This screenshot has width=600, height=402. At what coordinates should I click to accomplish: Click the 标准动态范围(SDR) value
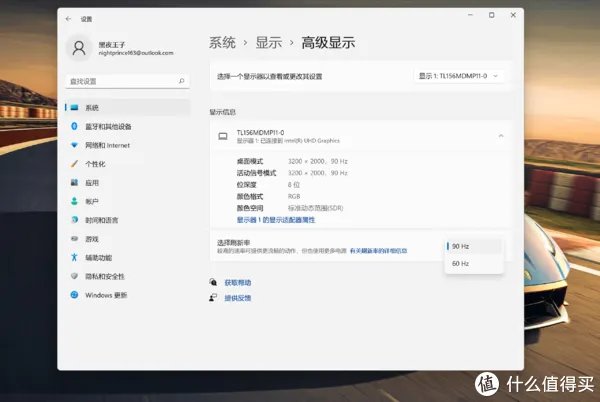point(315,208)
